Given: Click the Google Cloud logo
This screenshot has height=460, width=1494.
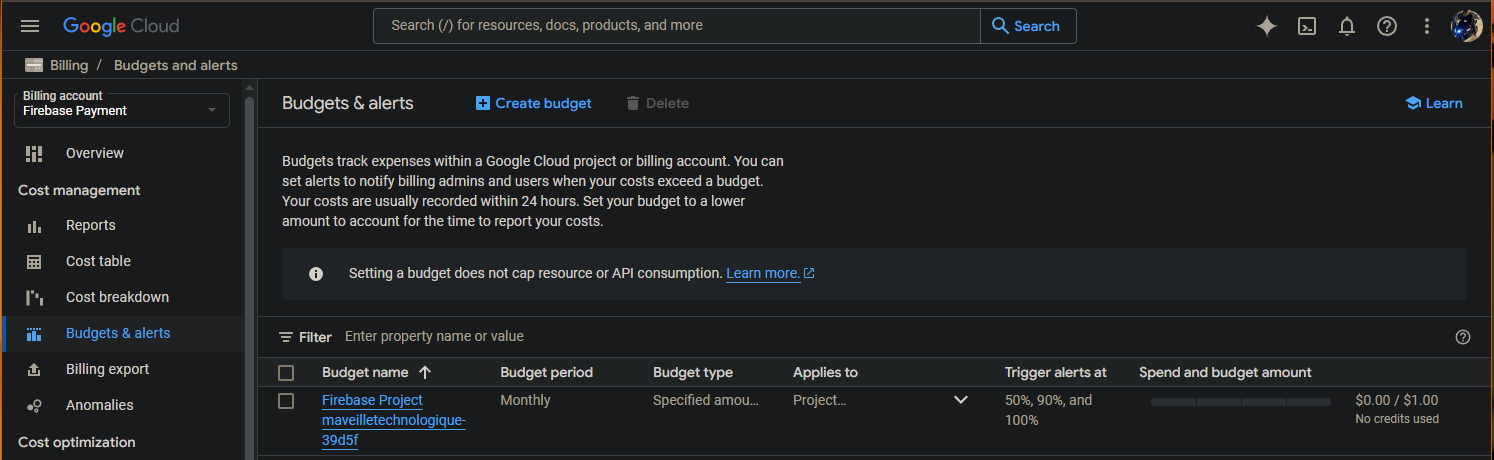Looking at the screenshot, I should coord(121,26).
